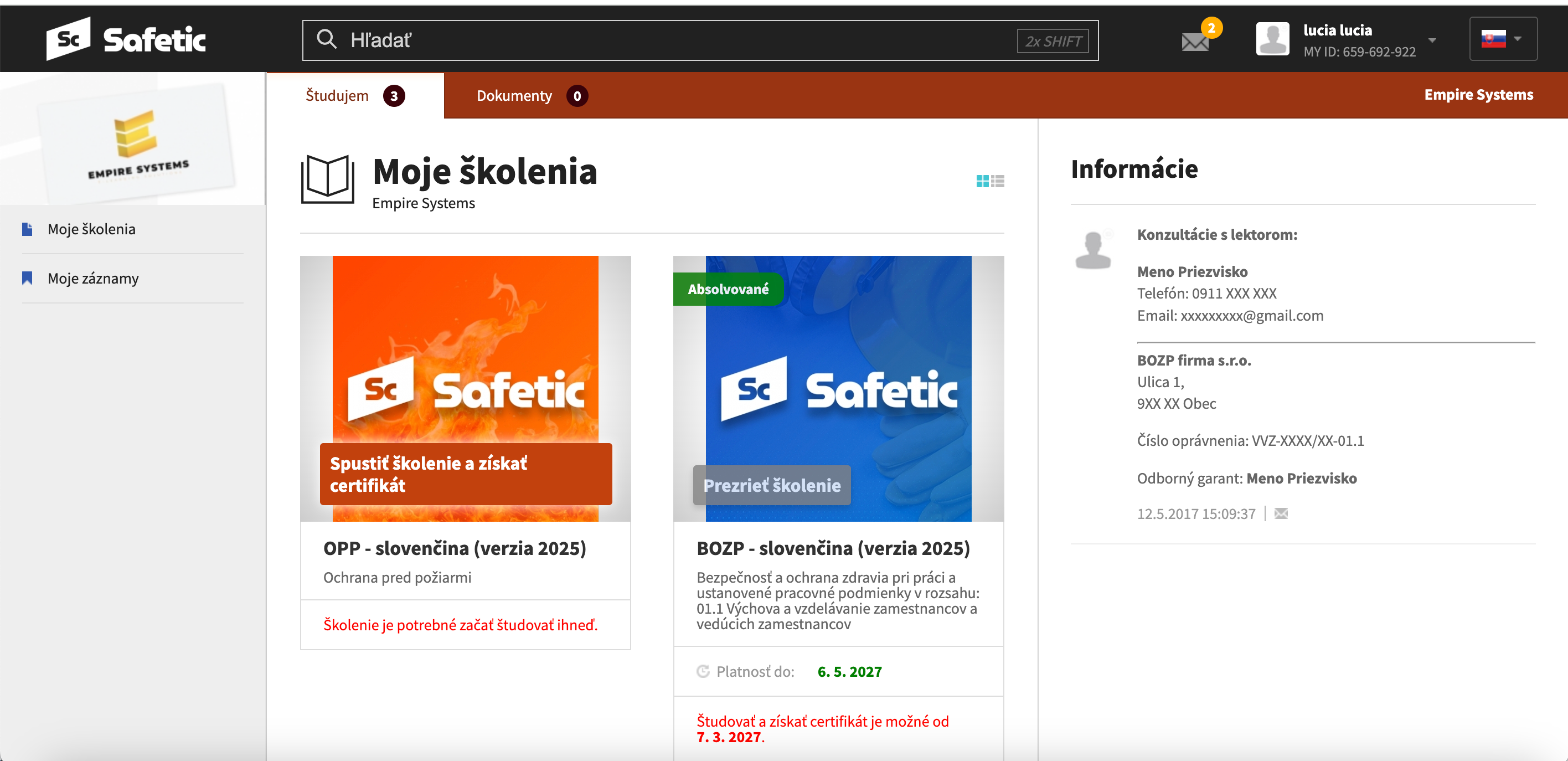Click the green Absolvované badge

(728, 289)
